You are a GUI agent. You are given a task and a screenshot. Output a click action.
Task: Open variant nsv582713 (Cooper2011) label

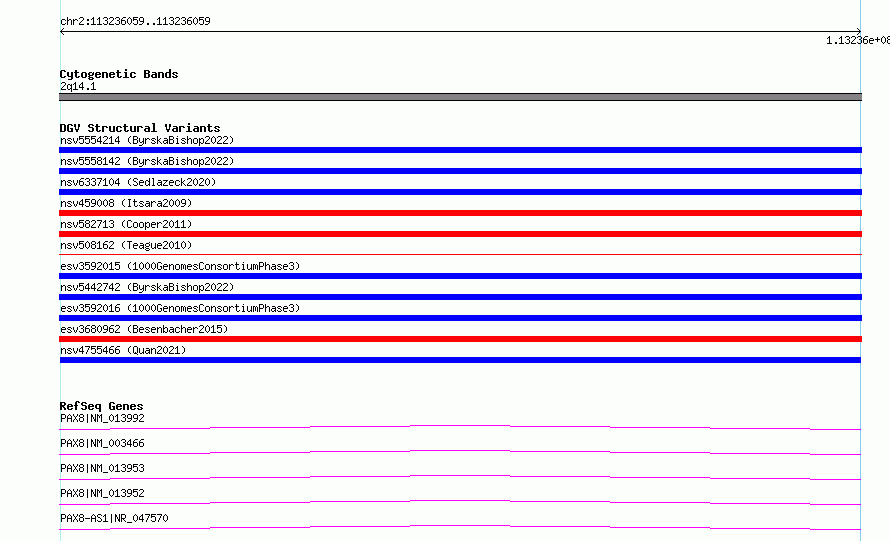[126, 224]
